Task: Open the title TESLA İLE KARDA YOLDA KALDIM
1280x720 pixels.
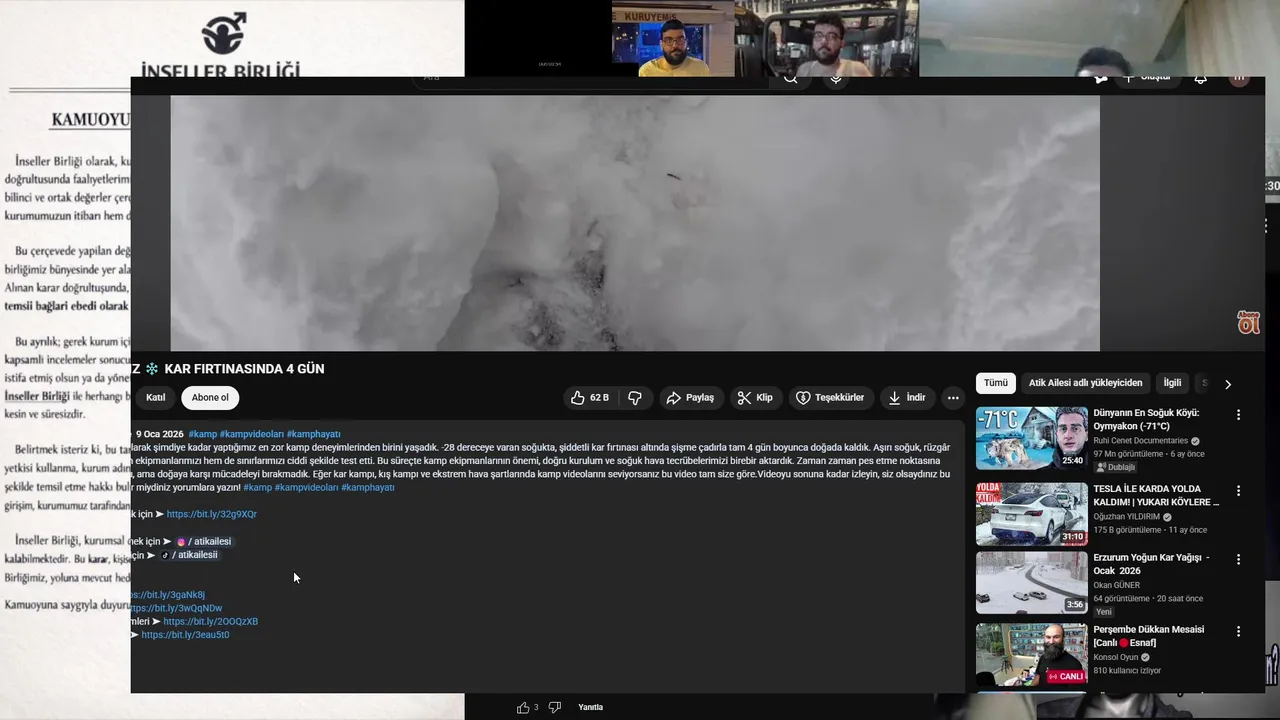Action: (1156, 496)
